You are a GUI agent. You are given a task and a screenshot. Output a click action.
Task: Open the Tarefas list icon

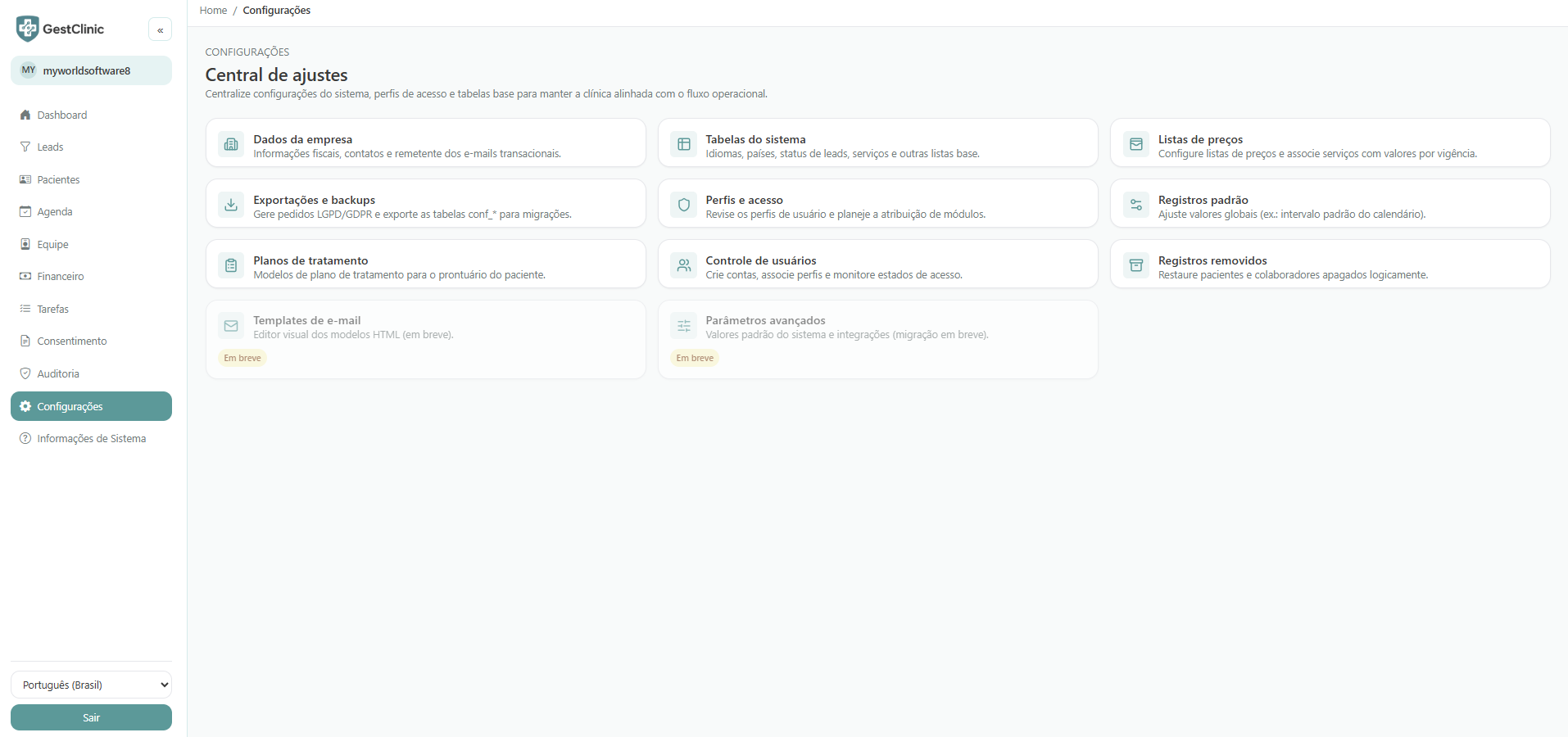pyautogui.click(x=26, y=309)
